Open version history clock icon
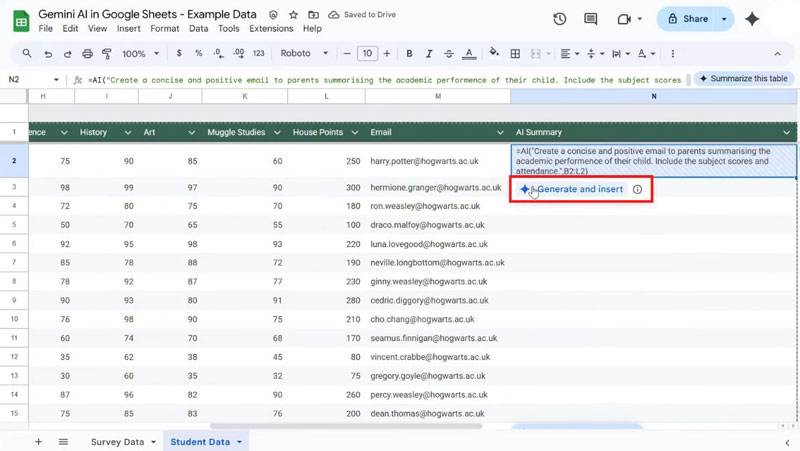The height and width of the screenshot is (451, 800). 560,19
